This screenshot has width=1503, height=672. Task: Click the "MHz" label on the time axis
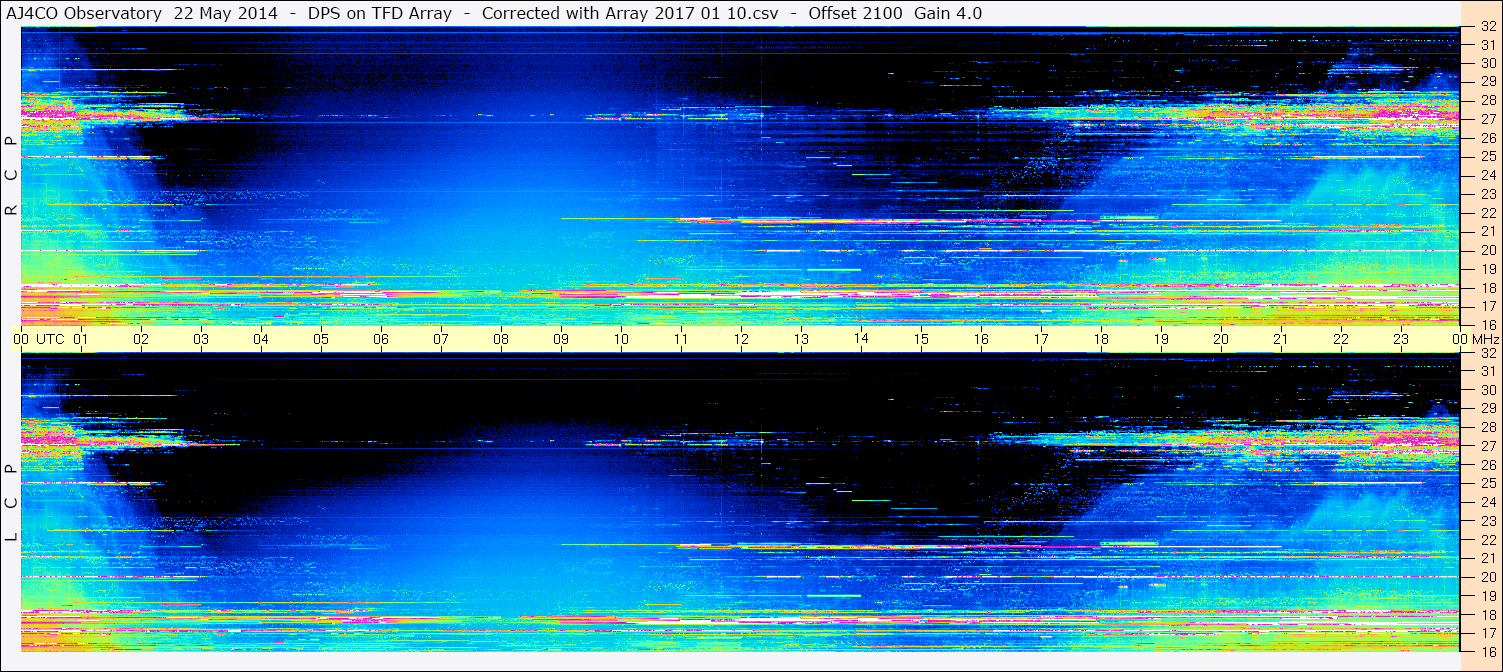[x=1484, y=339]
